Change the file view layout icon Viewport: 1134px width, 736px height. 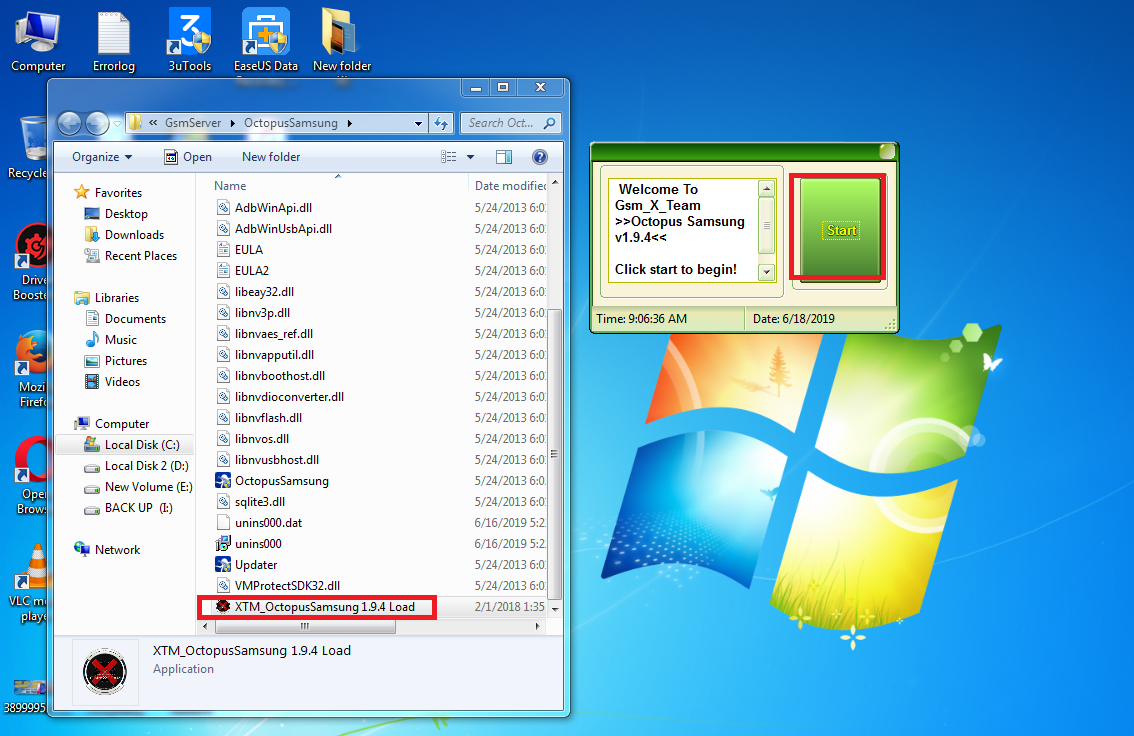point(449,157)
